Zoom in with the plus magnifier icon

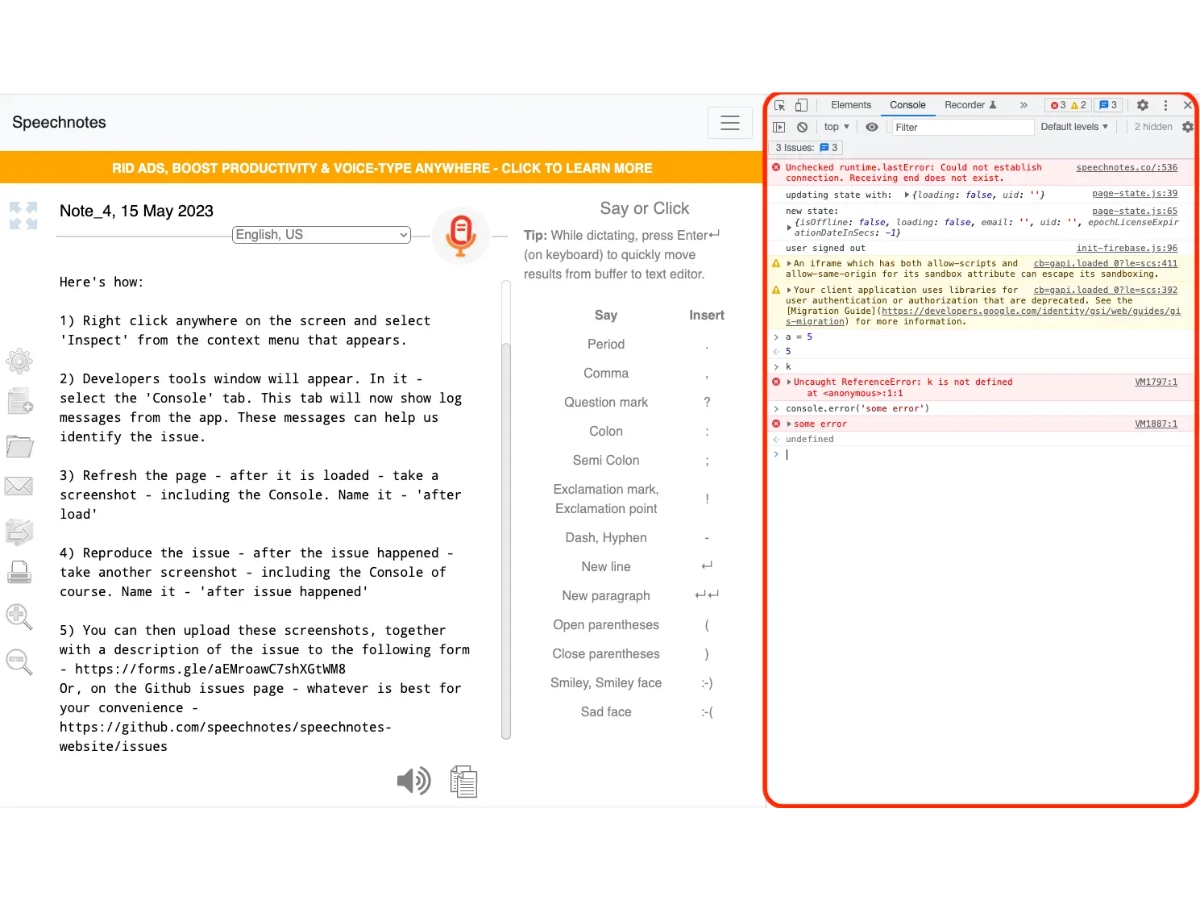click(19, 616)
